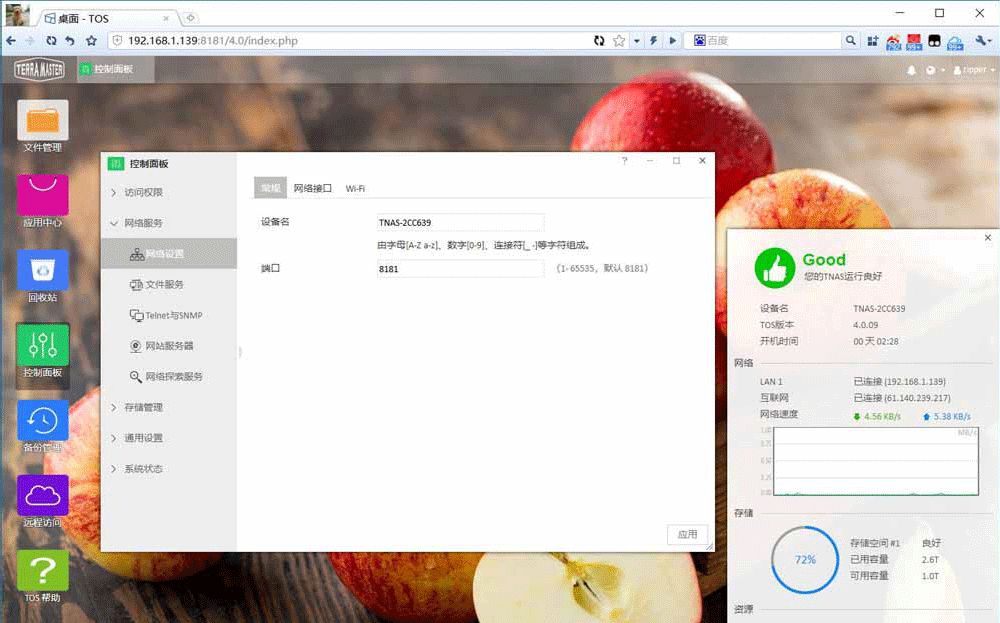Click the notification bell icon
This screenshot has width=1000, height=623.
[x=911, y=70]
